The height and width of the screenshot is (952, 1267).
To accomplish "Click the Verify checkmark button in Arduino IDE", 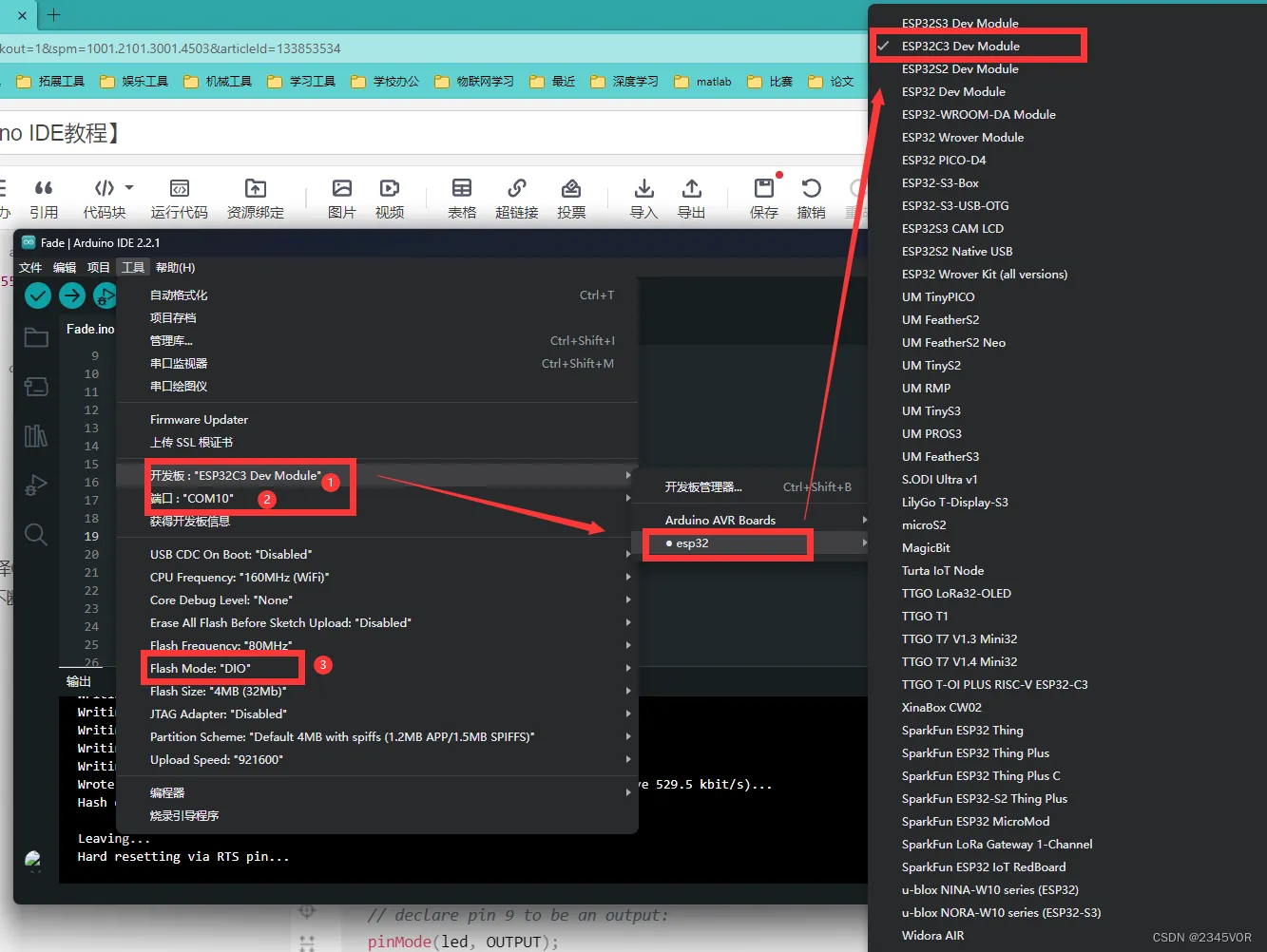I will pyautogui.click(x=38, y=295).
